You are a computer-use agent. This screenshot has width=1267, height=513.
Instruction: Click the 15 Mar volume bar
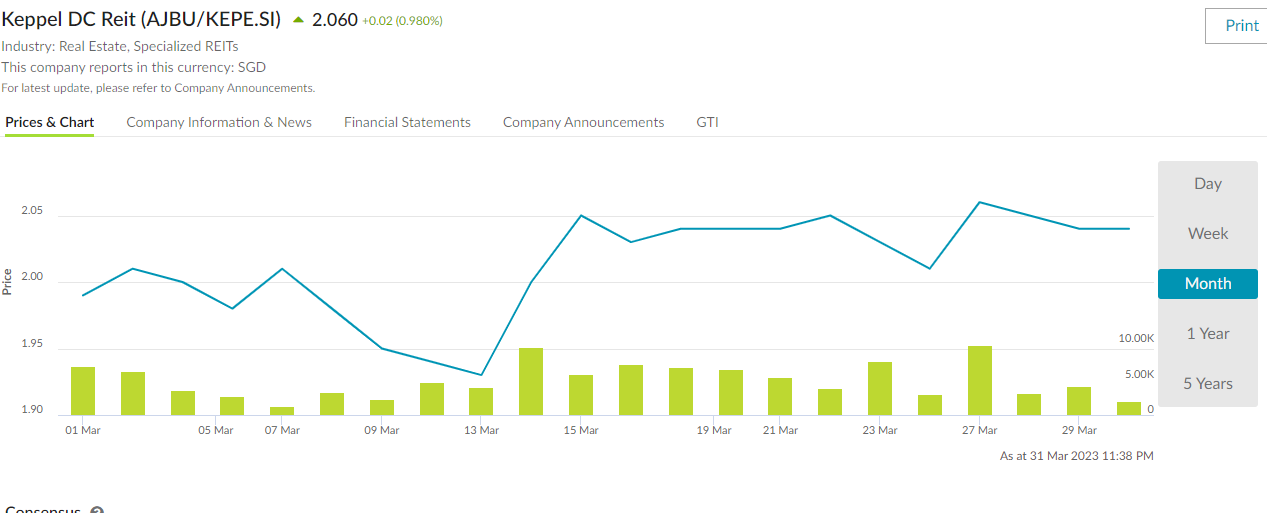pos(581,395)
